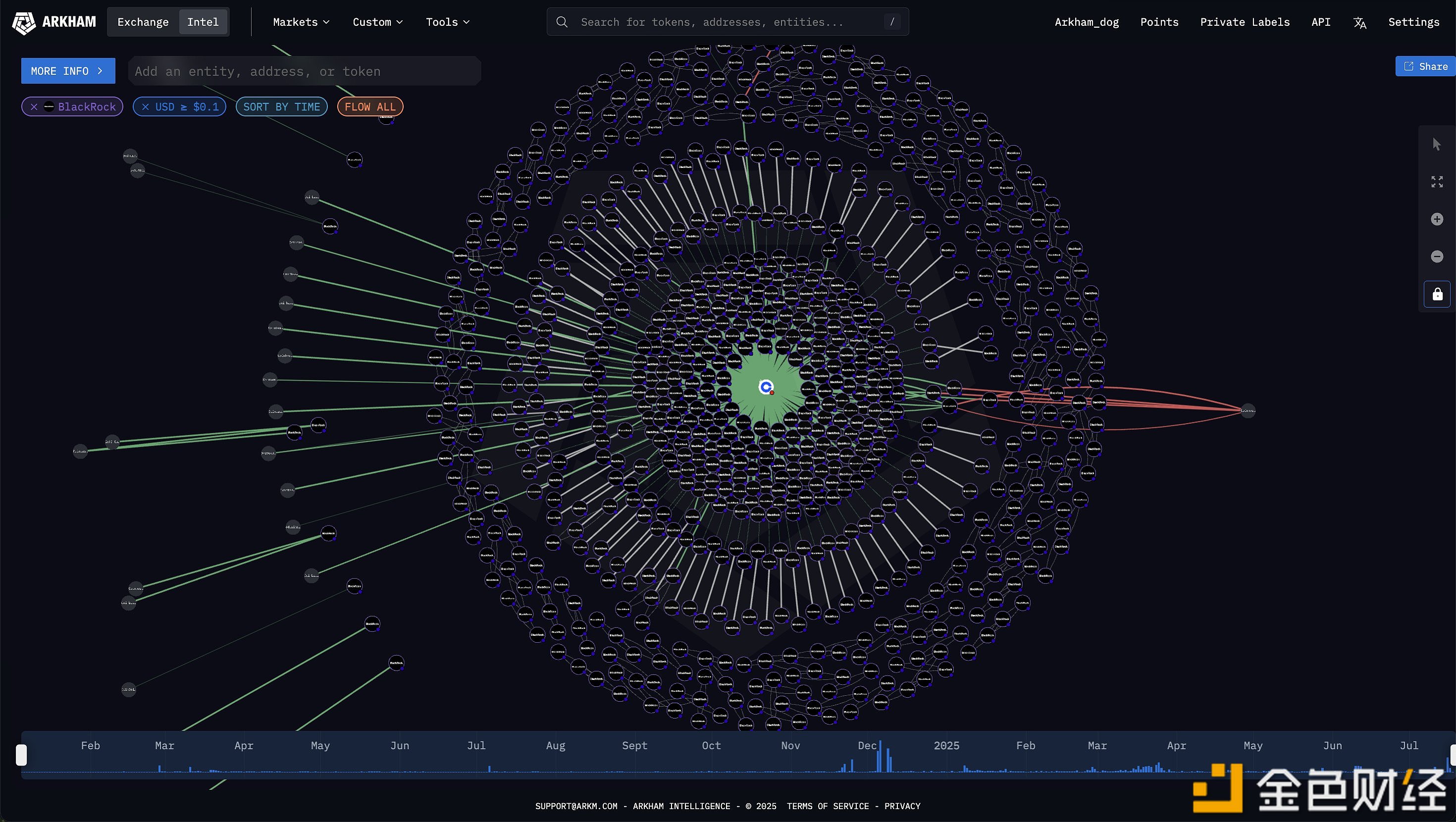1456x822 pixels.
Task: Click the Arkham logo icon
Action: [x=23, y=23]
